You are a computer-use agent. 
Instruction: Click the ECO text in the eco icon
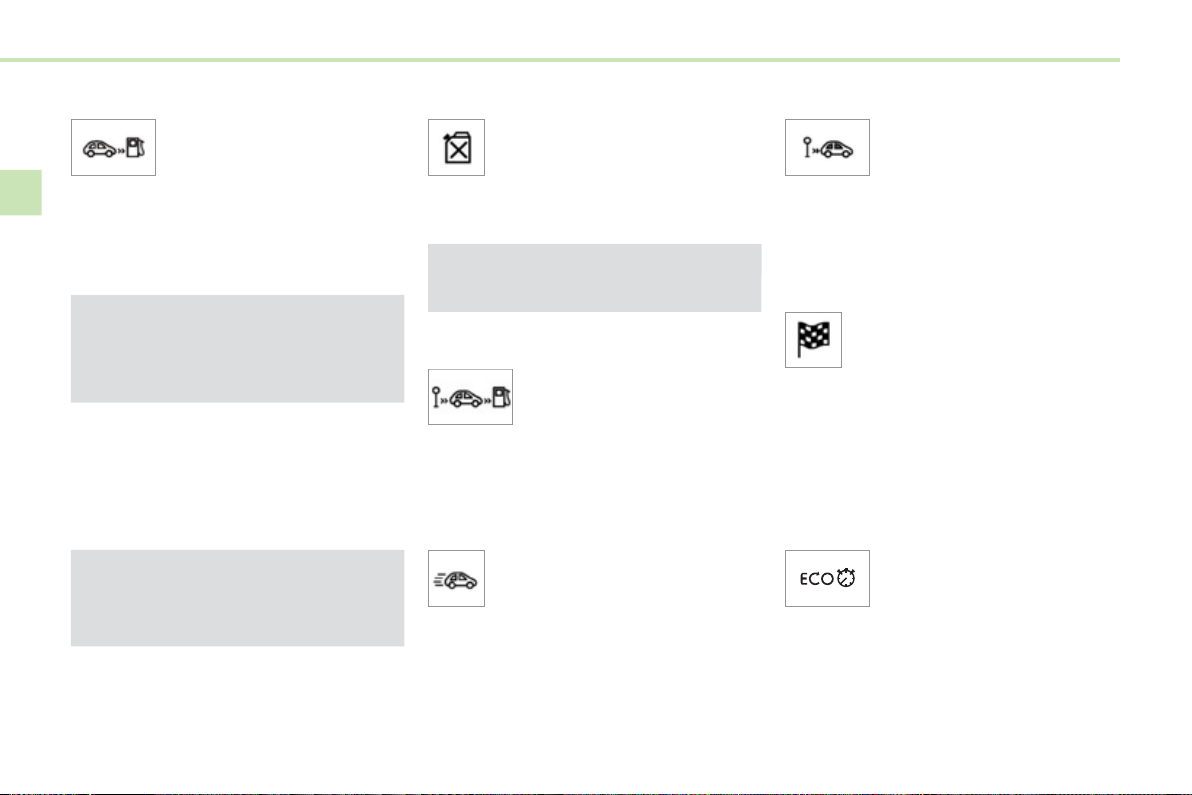pyautogui.click(x=815, y=579)
